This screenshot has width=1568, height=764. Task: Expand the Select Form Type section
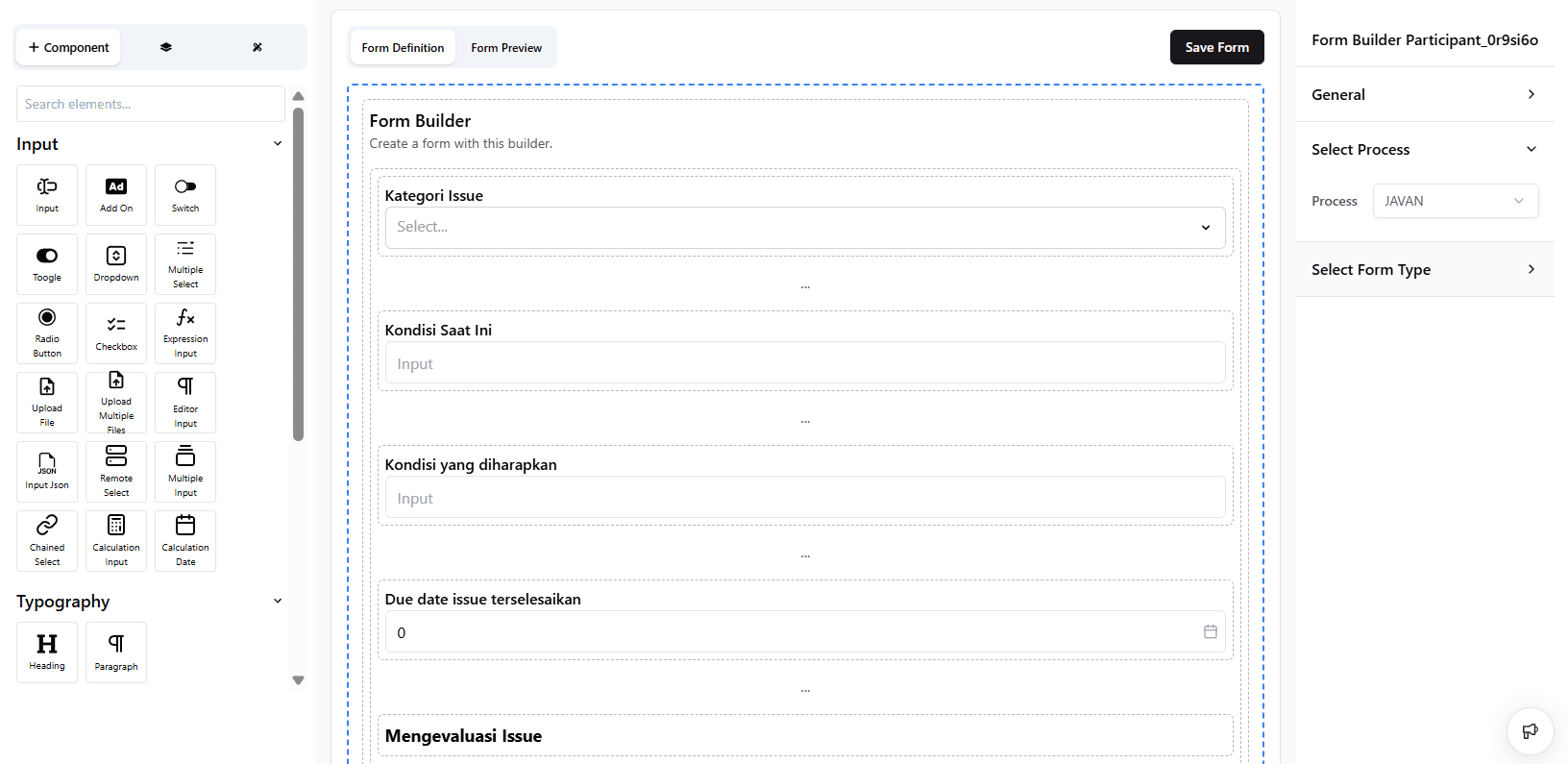pos(1424,269)
